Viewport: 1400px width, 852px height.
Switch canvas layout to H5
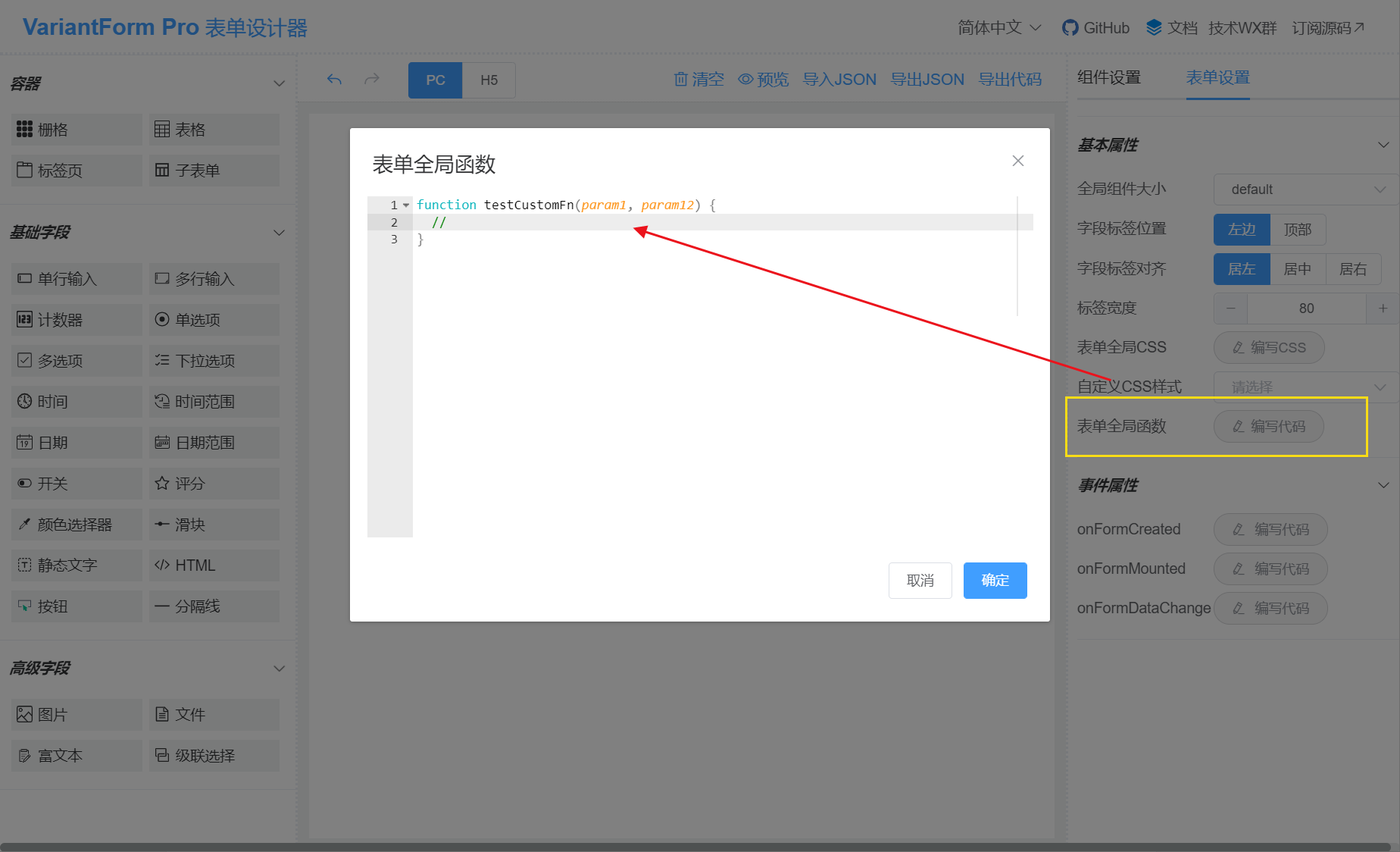pos(489,80)
